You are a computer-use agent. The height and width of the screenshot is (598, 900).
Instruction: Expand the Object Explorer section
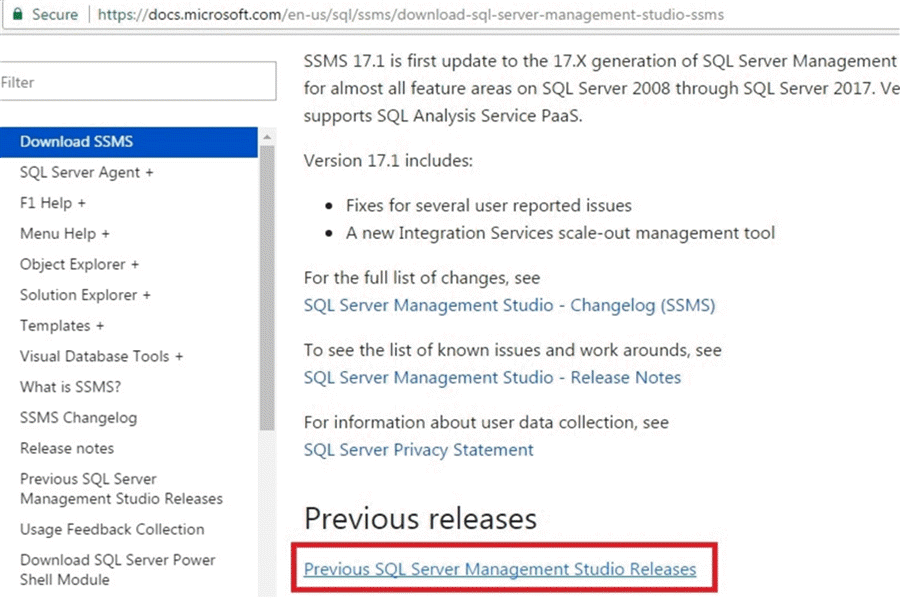(79, 265)
